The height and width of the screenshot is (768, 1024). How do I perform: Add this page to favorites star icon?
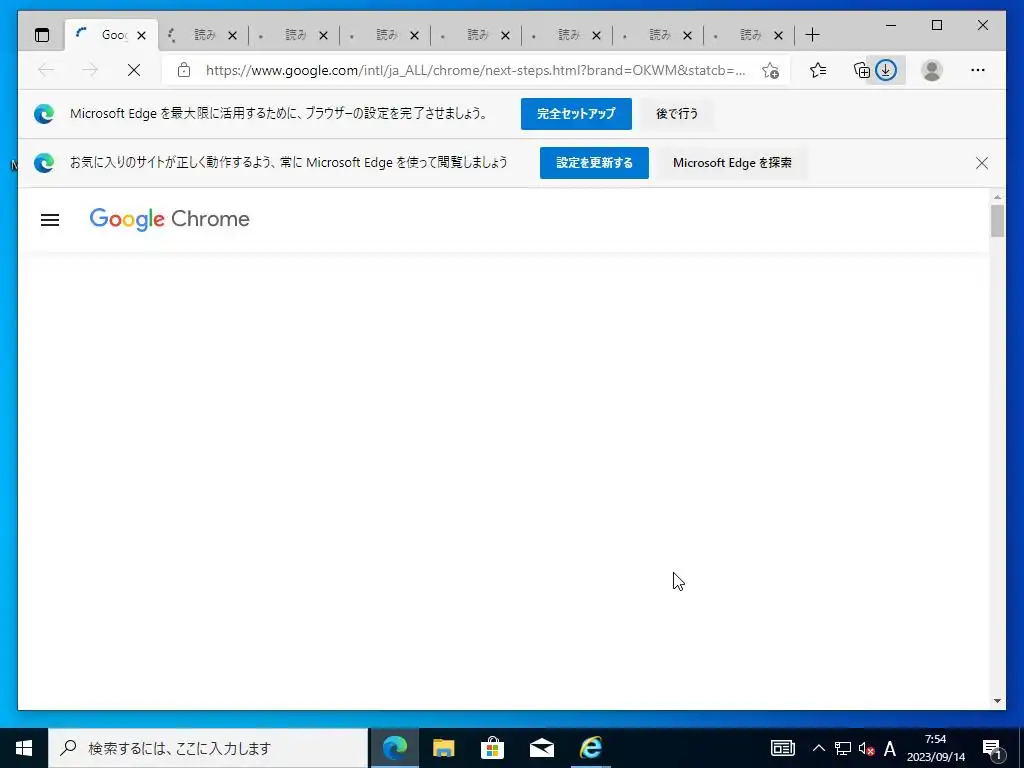pos(771,71)
